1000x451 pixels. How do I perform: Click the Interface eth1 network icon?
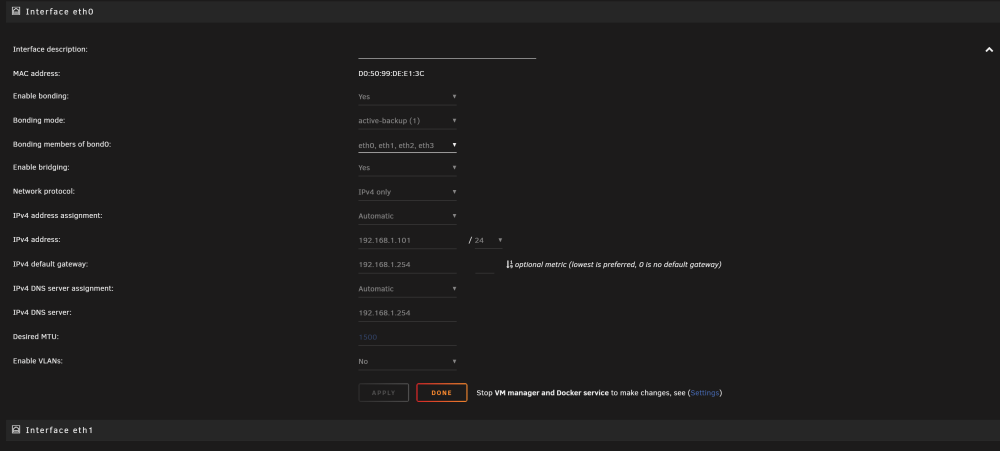click(x=16, y=430)
